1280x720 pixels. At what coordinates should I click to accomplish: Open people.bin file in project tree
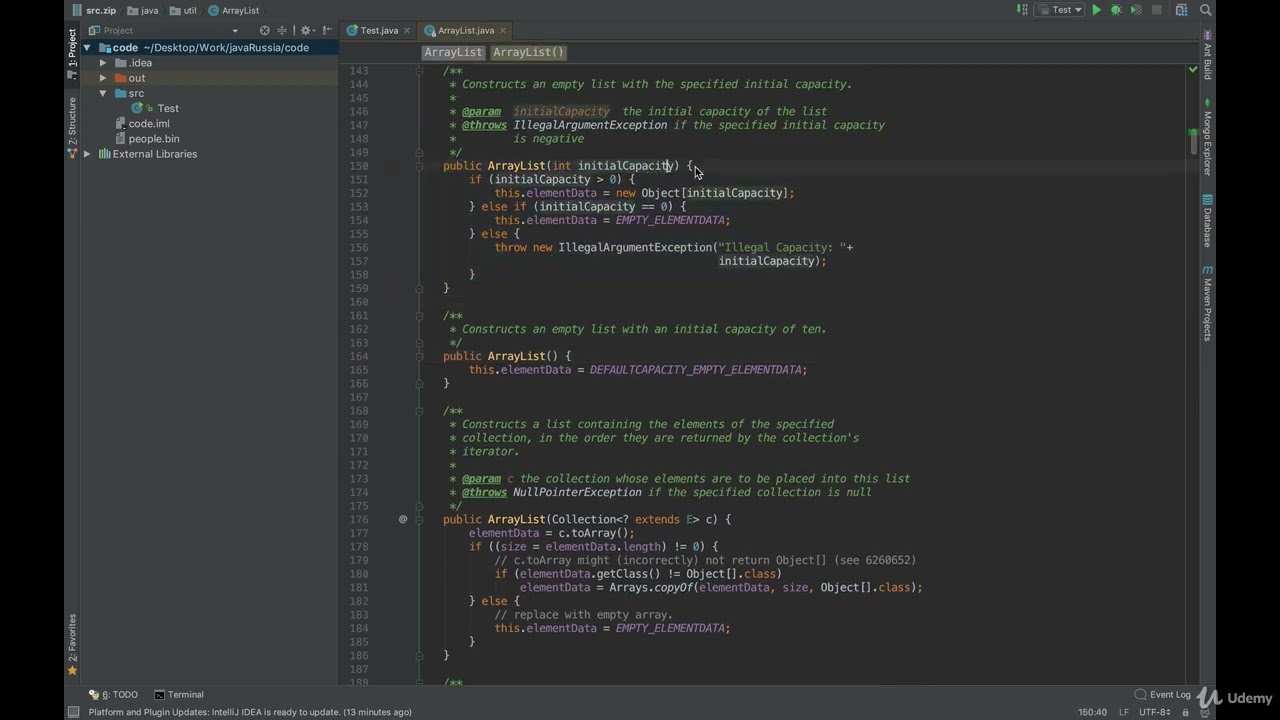click(x=154, y=139)
